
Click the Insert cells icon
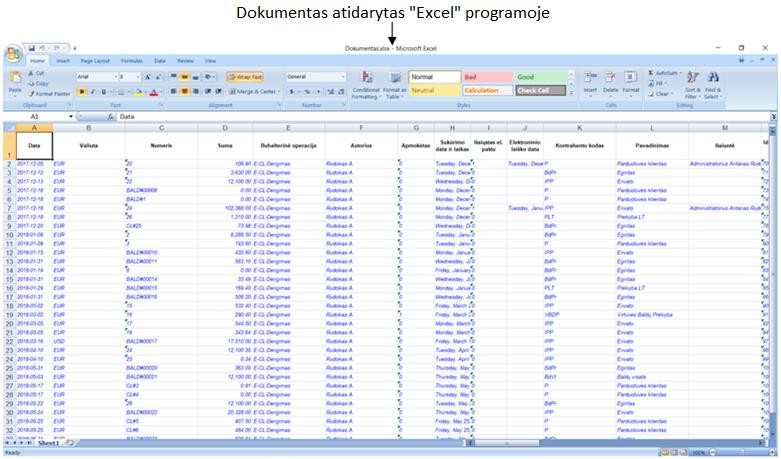click(588, 82)
